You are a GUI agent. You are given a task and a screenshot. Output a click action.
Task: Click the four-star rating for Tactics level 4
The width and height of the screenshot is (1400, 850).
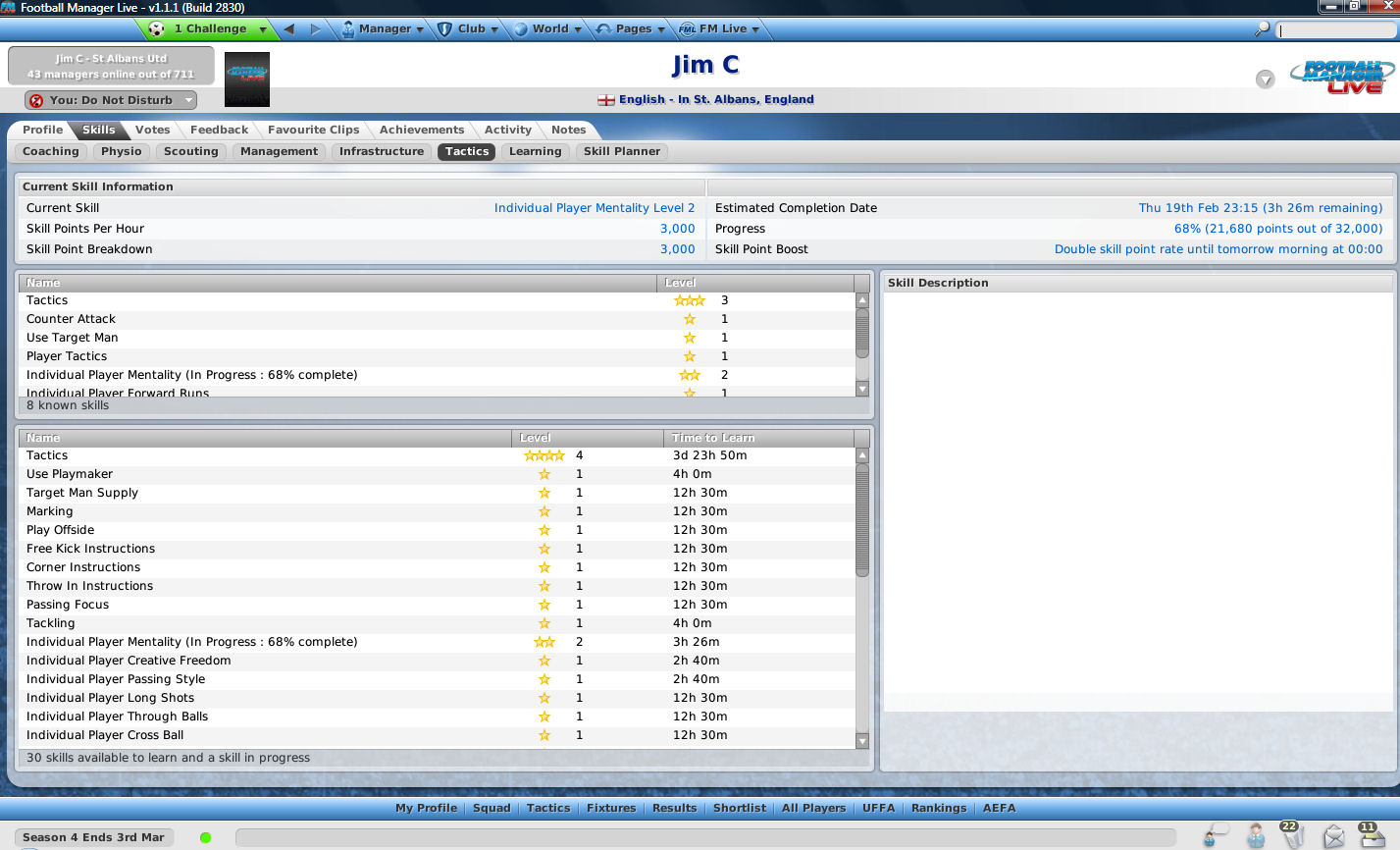point(544,455)
